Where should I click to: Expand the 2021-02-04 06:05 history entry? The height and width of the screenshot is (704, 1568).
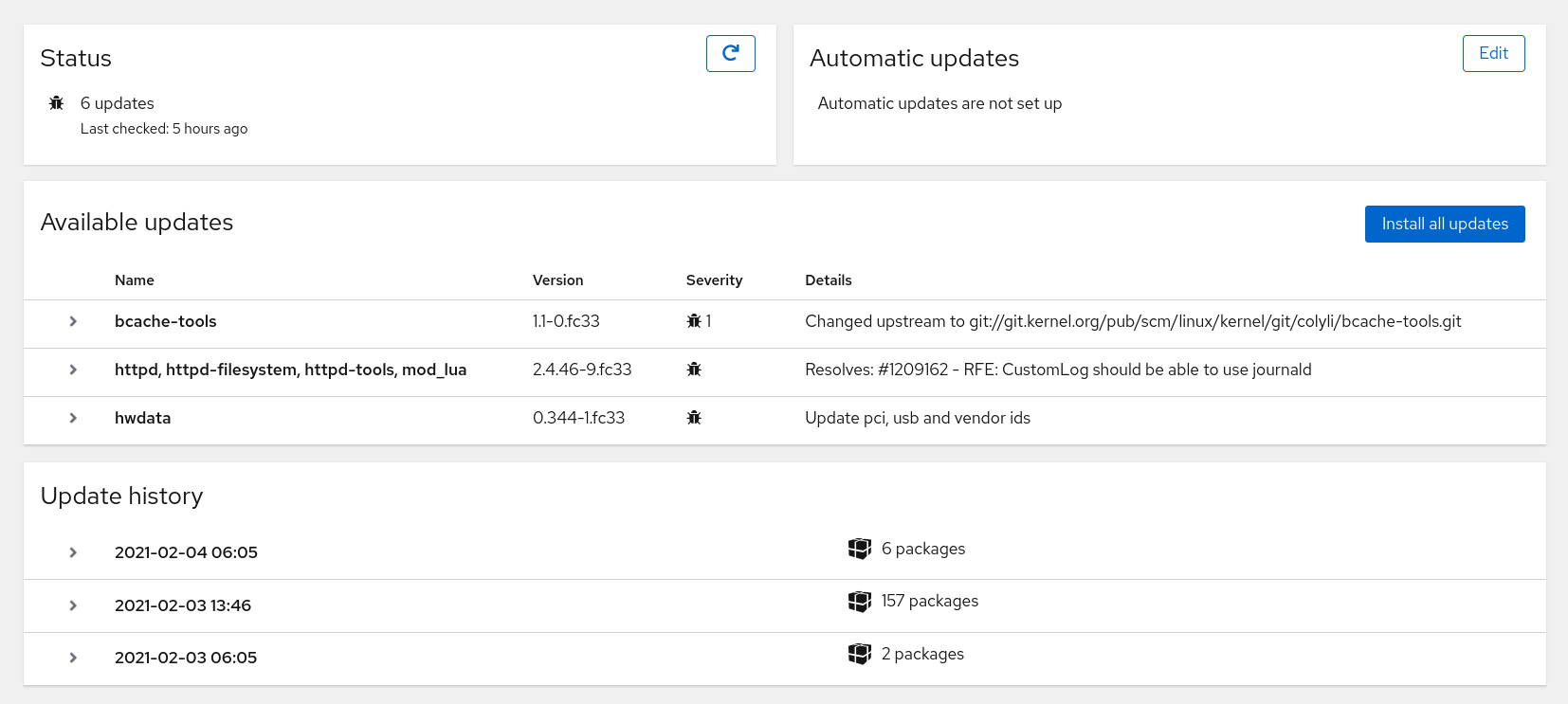[x=73, y=552]
